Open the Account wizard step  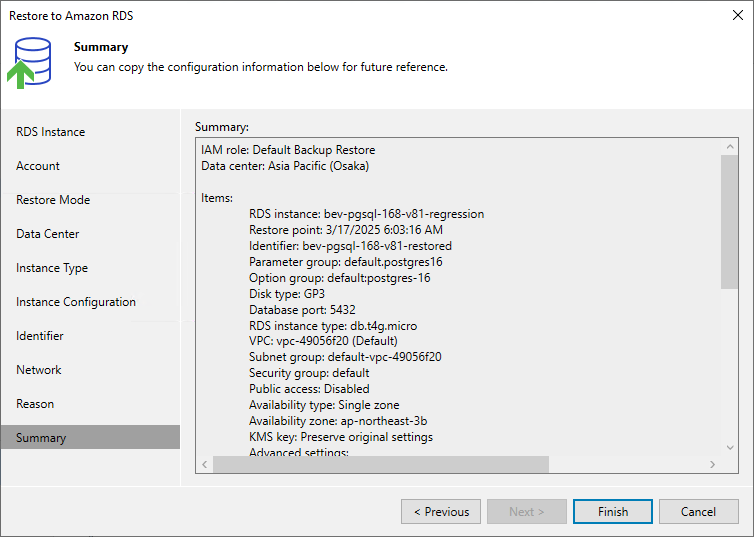pyautogui.click(x=38, y=166)
